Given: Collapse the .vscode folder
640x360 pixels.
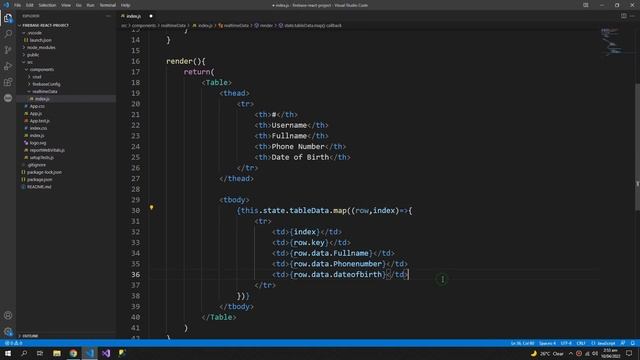Looking at the screenshot, I should pos(35,33).
